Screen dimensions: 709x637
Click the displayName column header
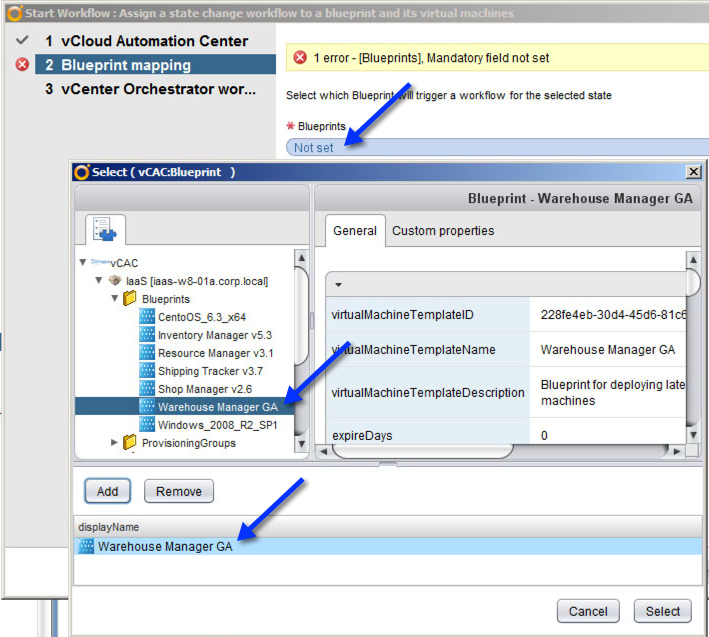[388, 527]
